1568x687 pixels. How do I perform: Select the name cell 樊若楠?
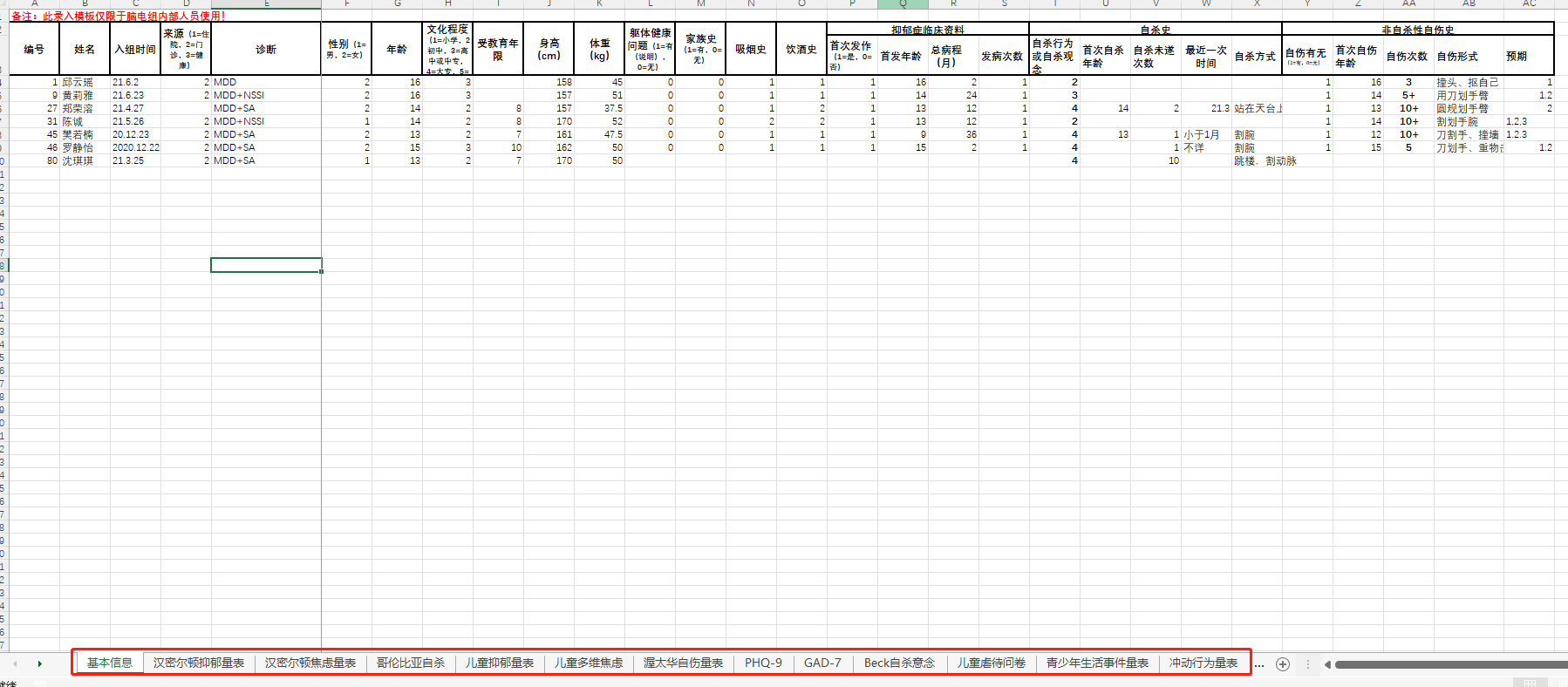click(85, 134)
